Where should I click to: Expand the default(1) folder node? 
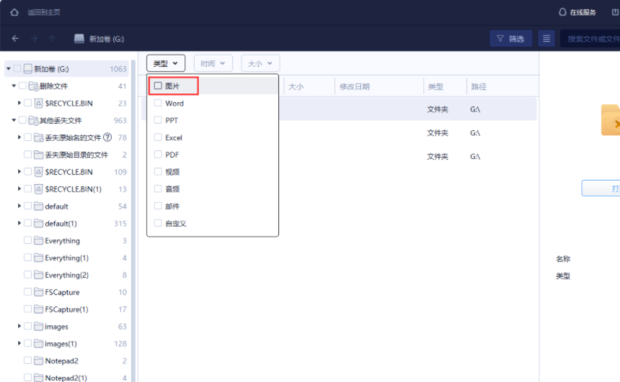(19, 223)
